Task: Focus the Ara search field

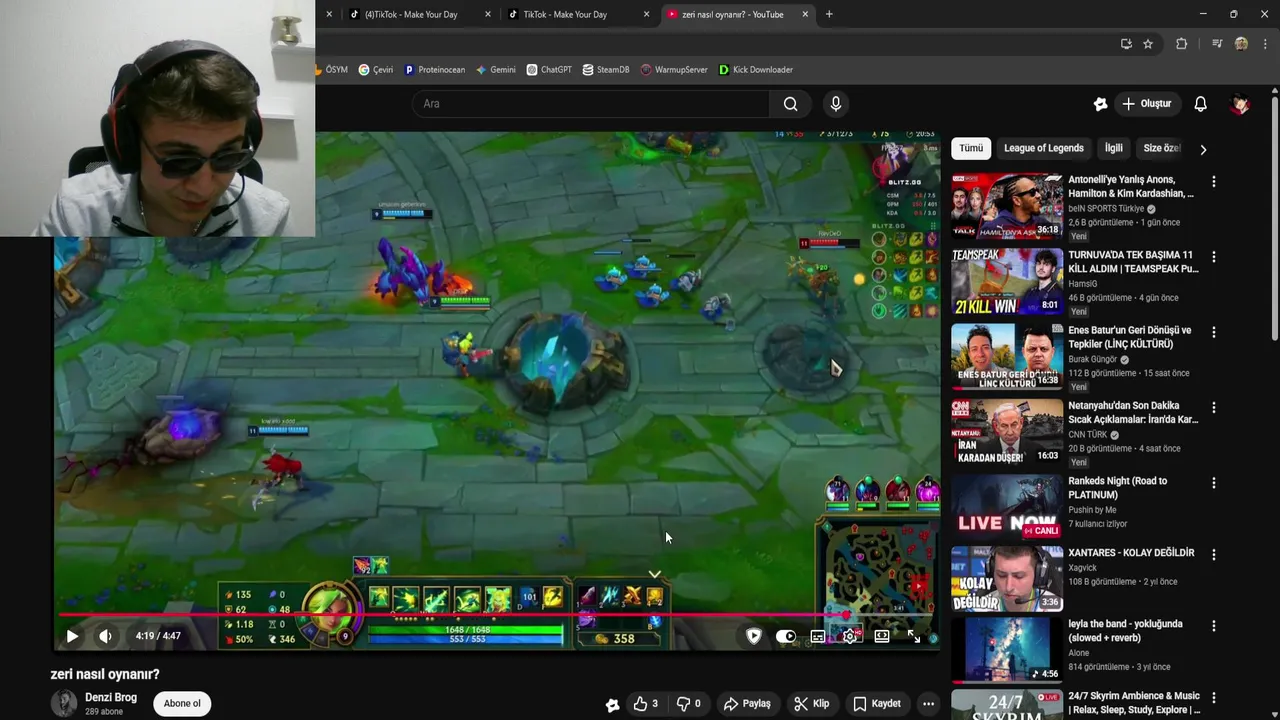Action: tap(591, 104)
